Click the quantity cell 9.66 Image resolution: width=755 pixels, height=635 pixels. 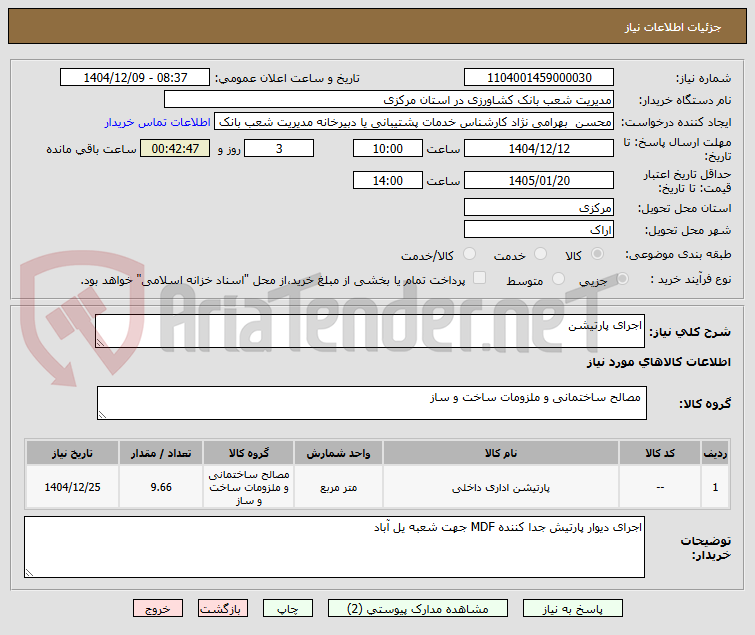[x=161, y=487]
